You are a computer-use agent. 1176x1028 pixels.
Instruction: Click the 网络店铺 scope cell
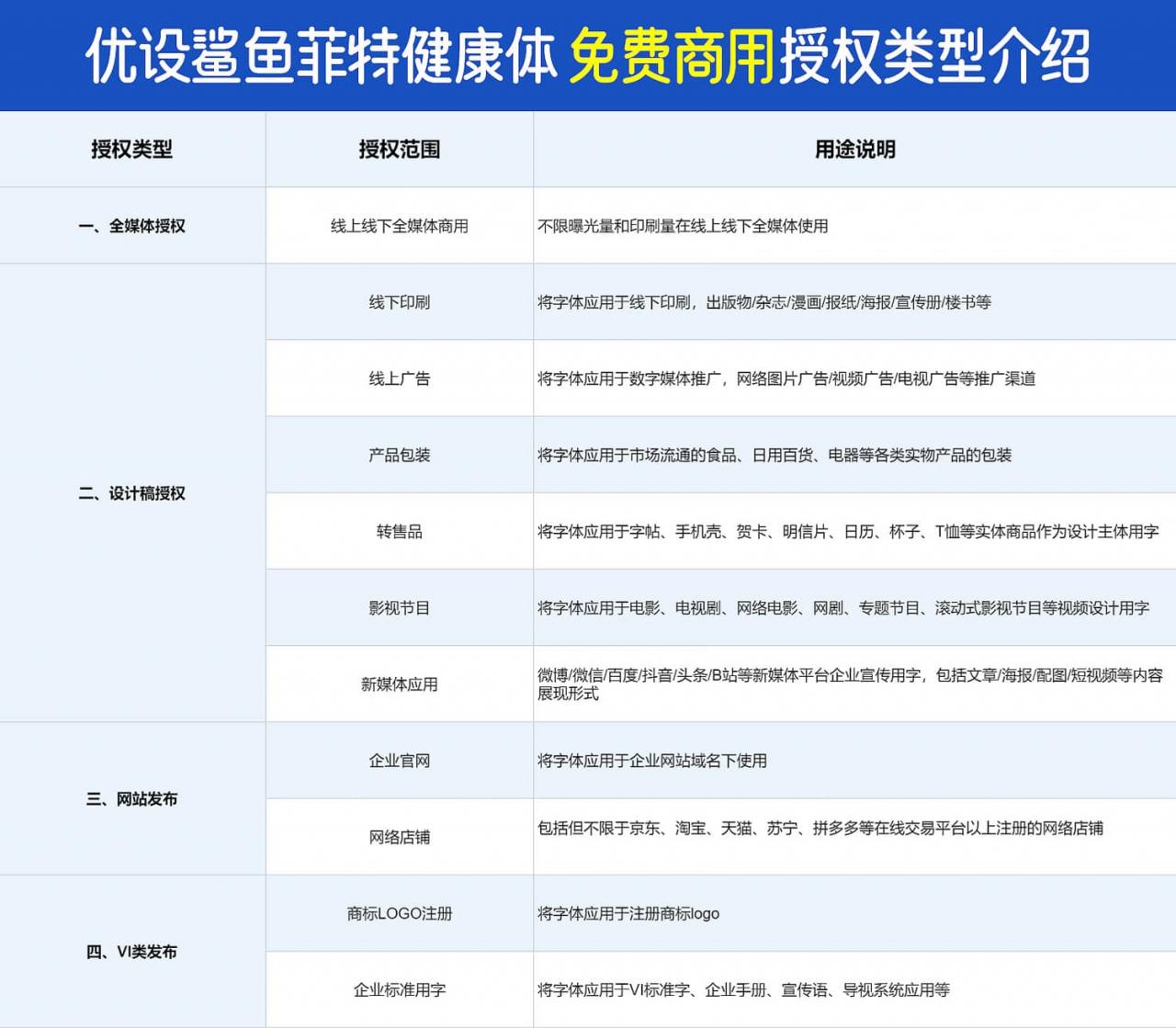pos(399,837)
